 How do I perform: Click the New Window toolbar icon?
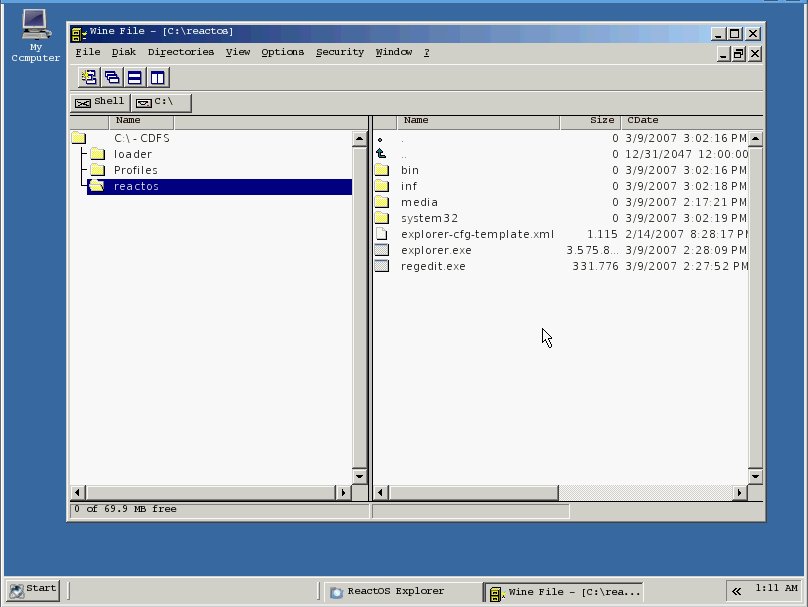tap(89, 77)
